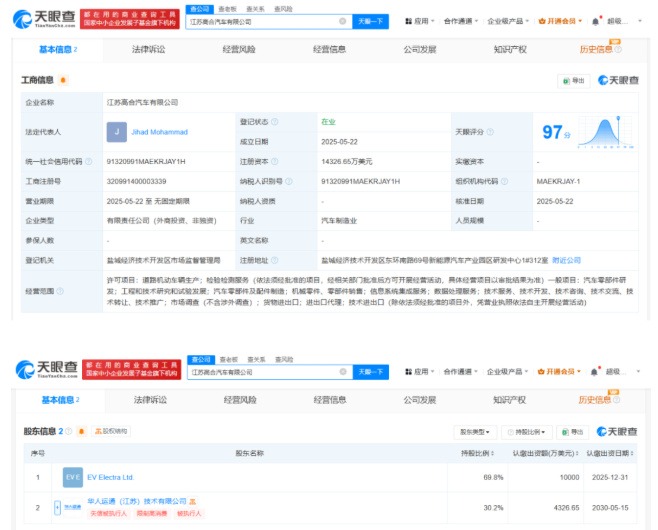The height and width of the screenshot is (530, 658).
Task: Open the 超级 account dropdown above 股东信息
Action: (624, 372)
